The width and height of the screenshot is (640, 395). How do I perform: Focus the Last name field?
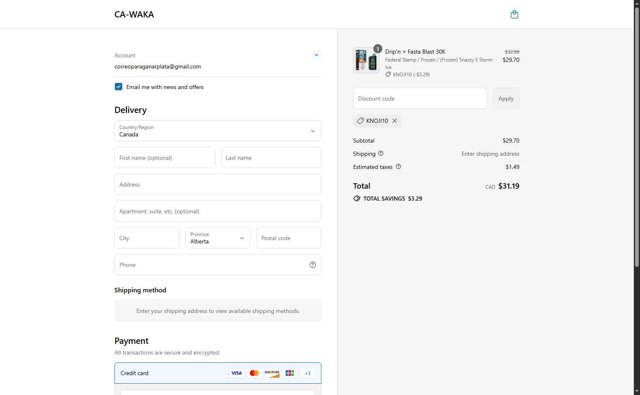pos(271,158)
